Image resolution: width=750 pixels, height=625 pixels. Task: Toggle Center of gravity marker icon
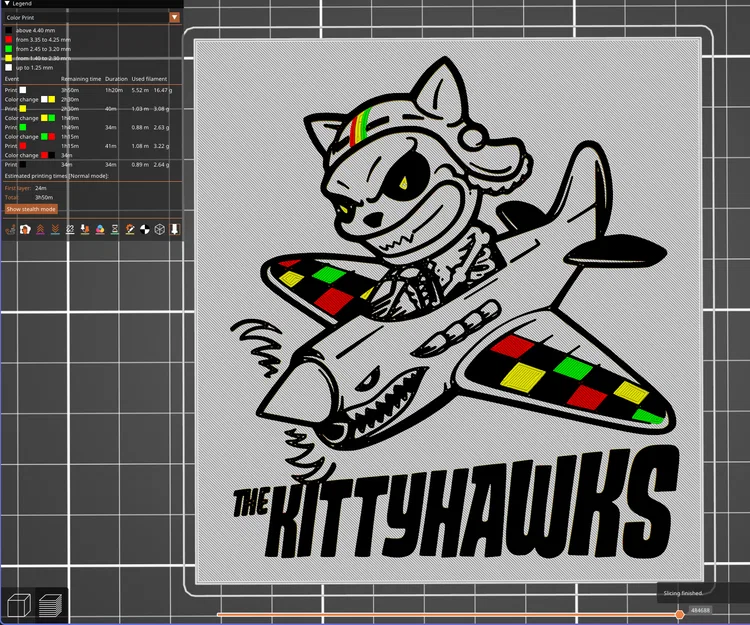[x=144, y=230]
